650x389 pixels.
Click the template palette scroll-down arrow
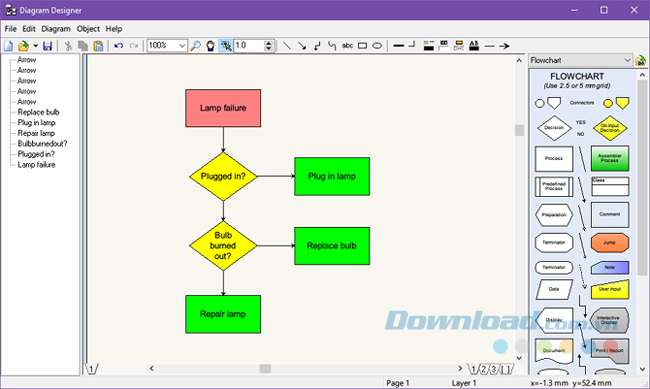tap(643, 369)
